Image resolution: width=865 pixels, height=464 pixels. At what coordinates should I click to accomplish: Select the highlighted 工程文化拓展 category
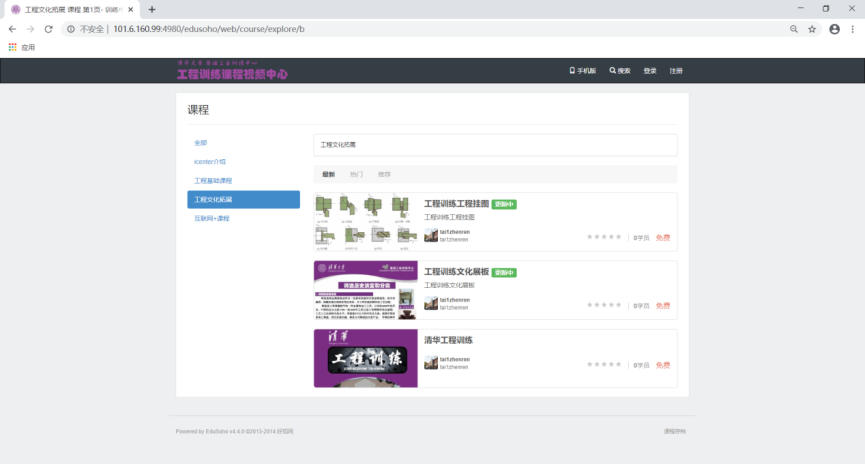(x=243, y=199)
